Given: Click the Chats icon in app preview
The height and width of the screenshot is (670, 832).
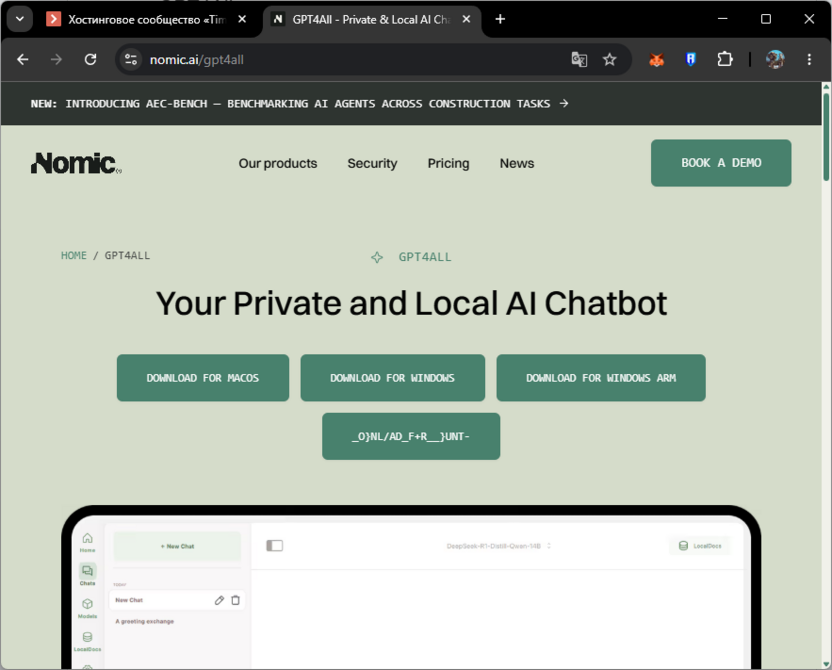Looking at the screenshot, I should click(x=88, y=575).
